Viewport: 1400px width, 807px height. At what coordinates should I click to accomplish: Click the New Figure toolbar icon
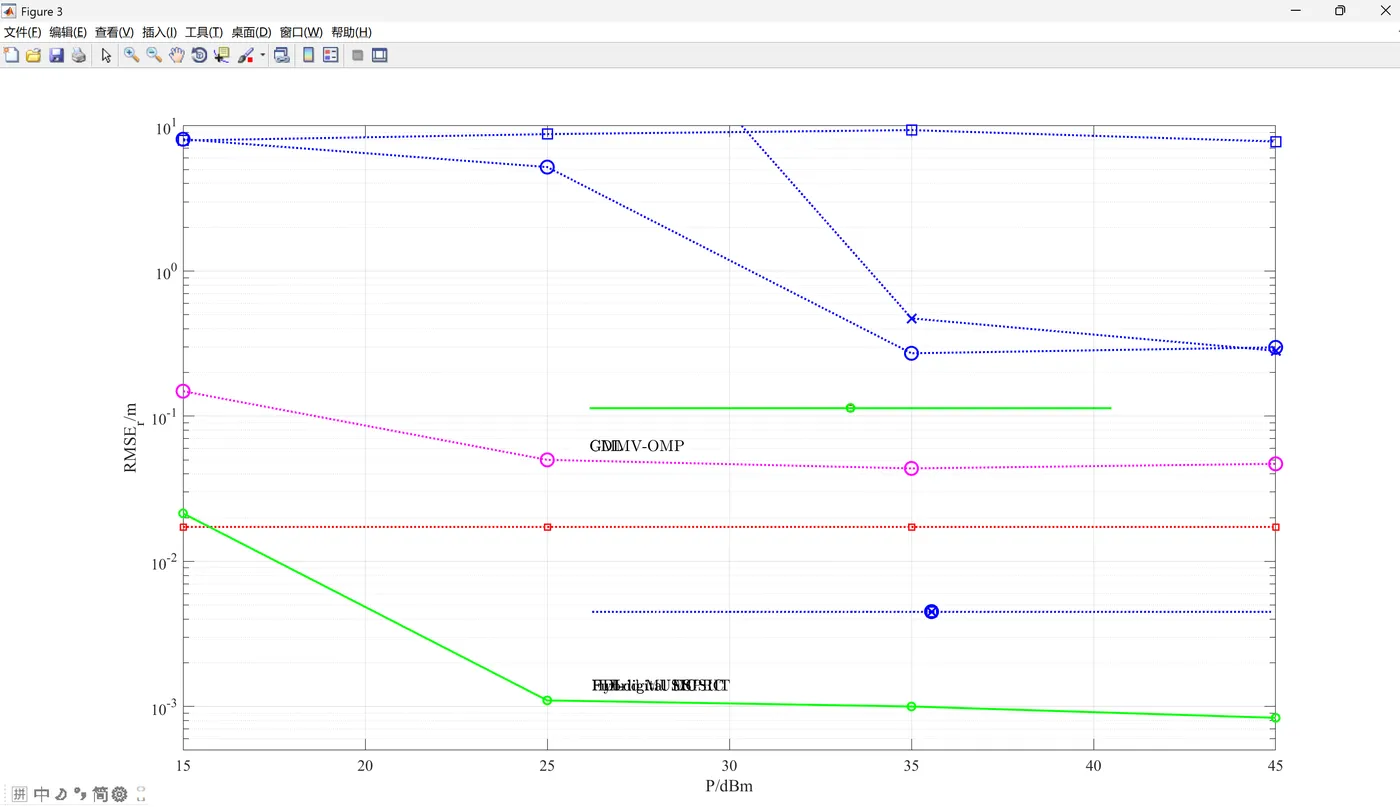[12, 55]
